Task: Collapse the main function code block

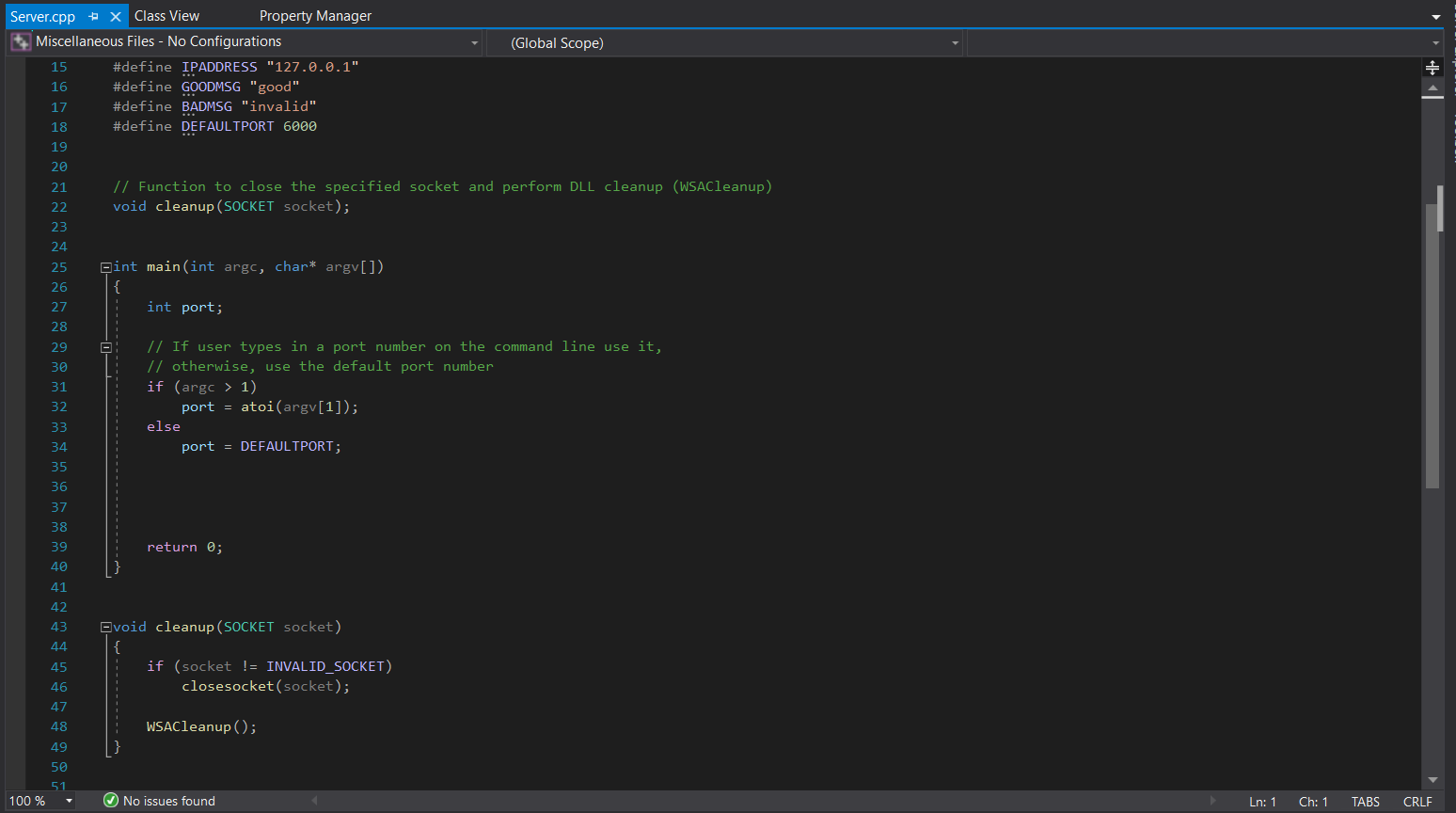Action: [105, 266]
